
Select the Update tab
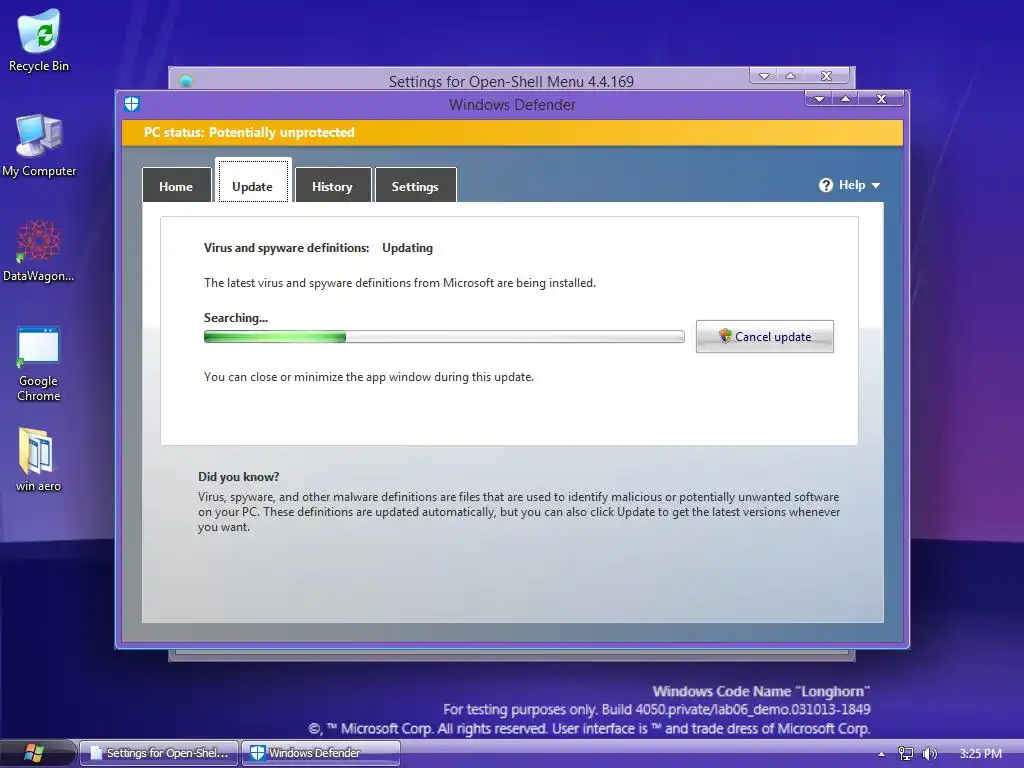pyautogui.click(x=253, y=181)
